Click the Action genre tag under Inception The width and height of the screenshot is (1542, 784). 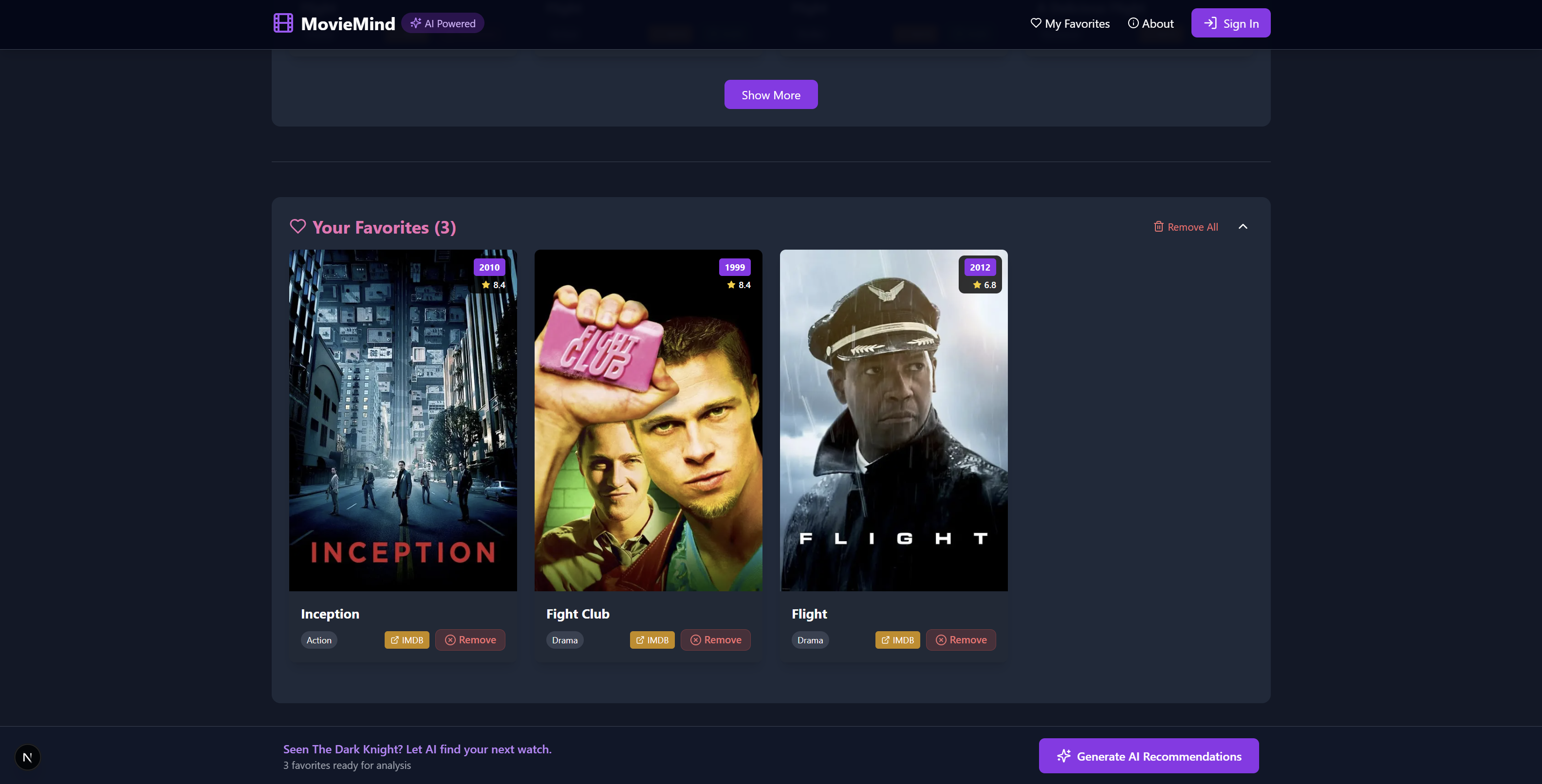point(318,640)
